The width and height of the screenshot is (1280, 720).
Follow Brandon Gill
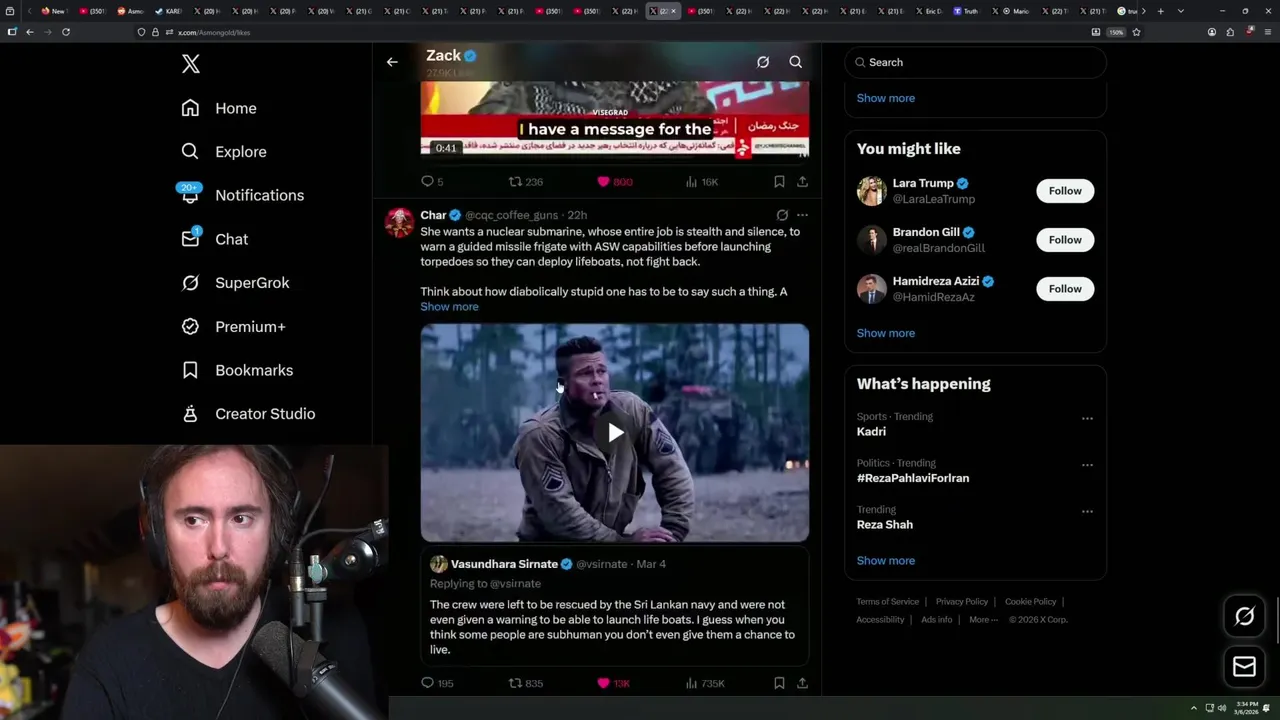(1065, 240)
